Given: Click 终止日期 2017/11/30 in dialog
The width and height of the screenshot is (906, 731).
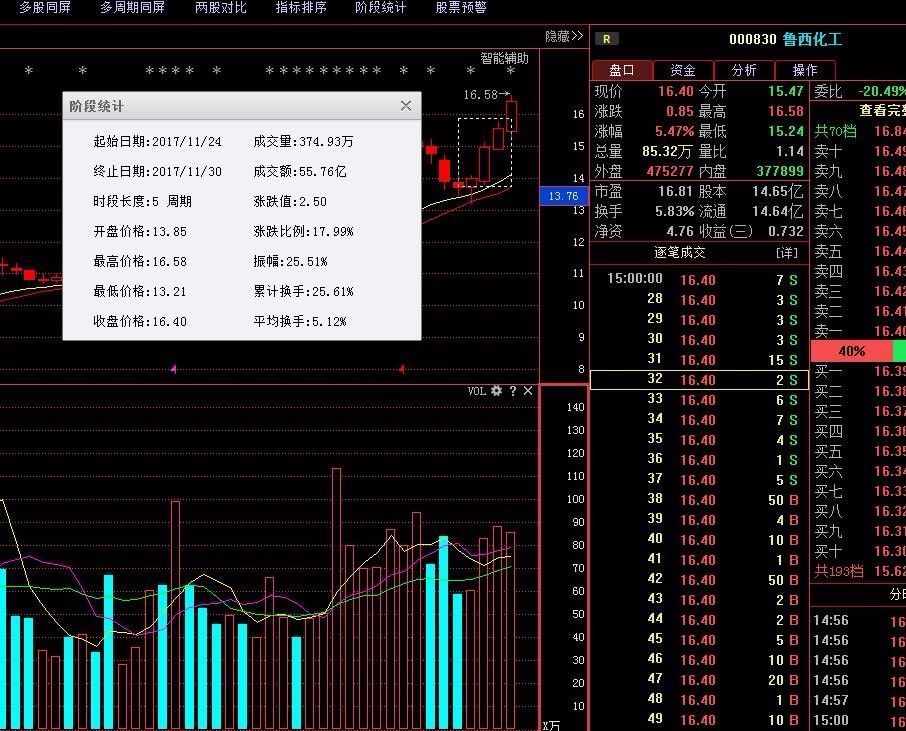Looking at the screenshot, I should click(x=157, y=172).
